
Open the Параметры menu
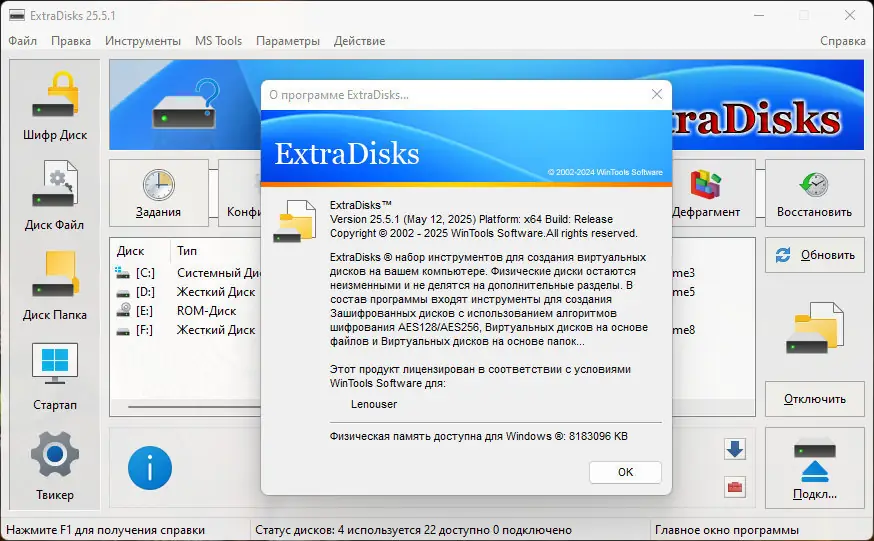coord(288,41)
